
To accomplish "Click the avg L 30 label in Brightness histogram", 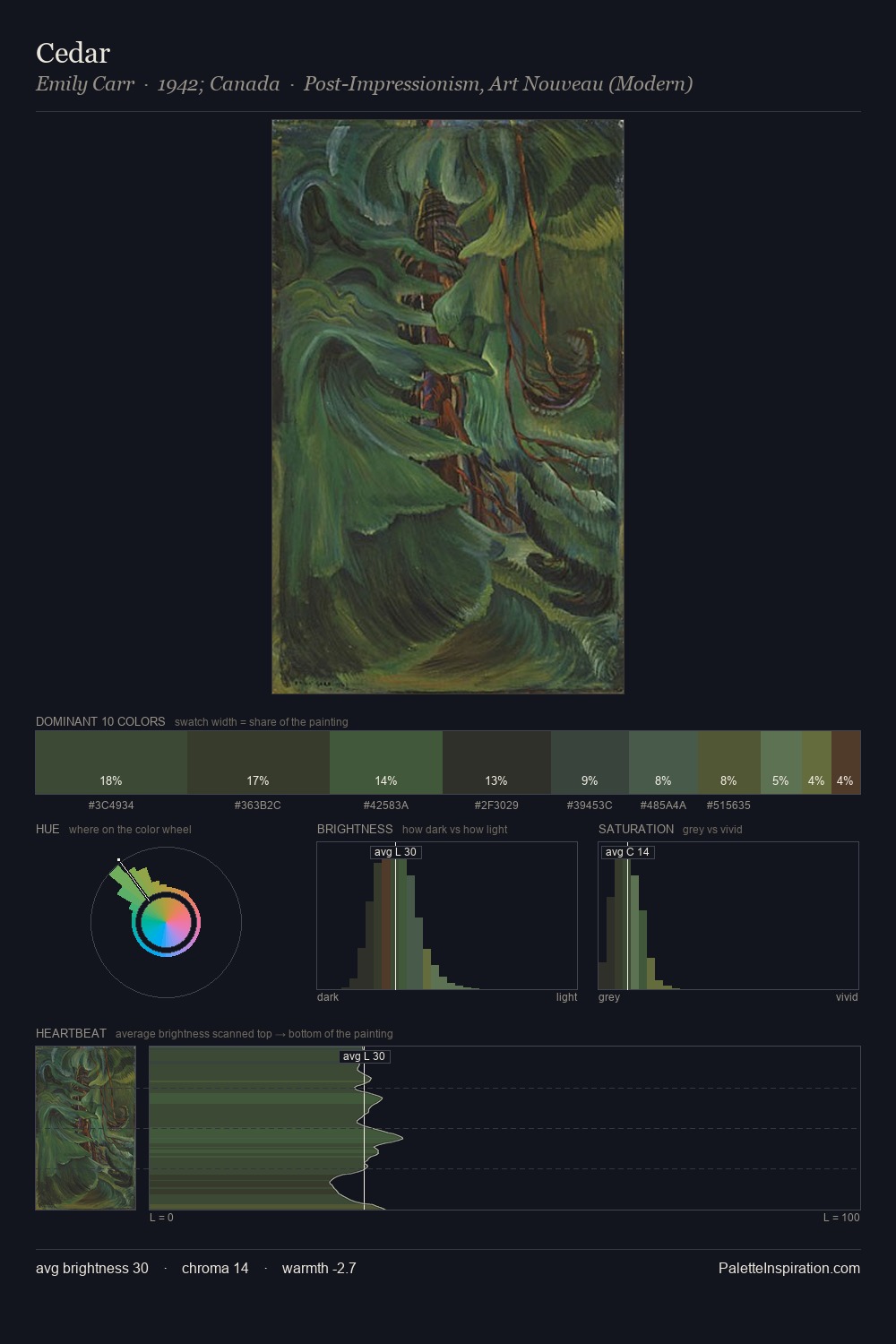I will click(x=395, y=852).
